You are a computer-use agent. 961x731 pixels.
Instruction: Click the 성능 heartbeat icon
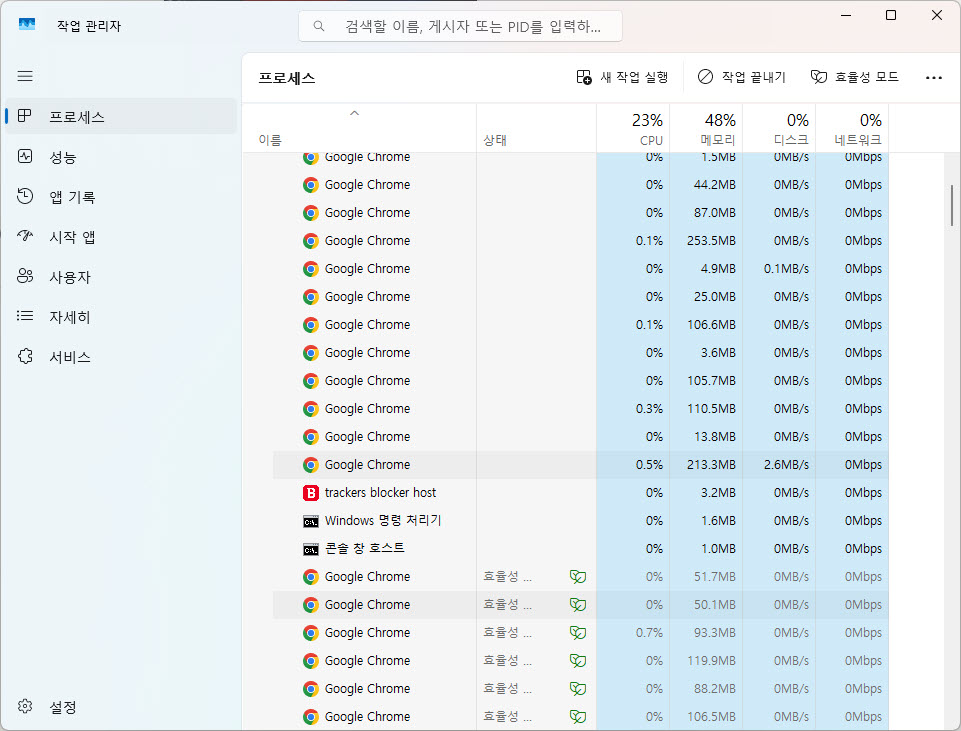[25, 156]
